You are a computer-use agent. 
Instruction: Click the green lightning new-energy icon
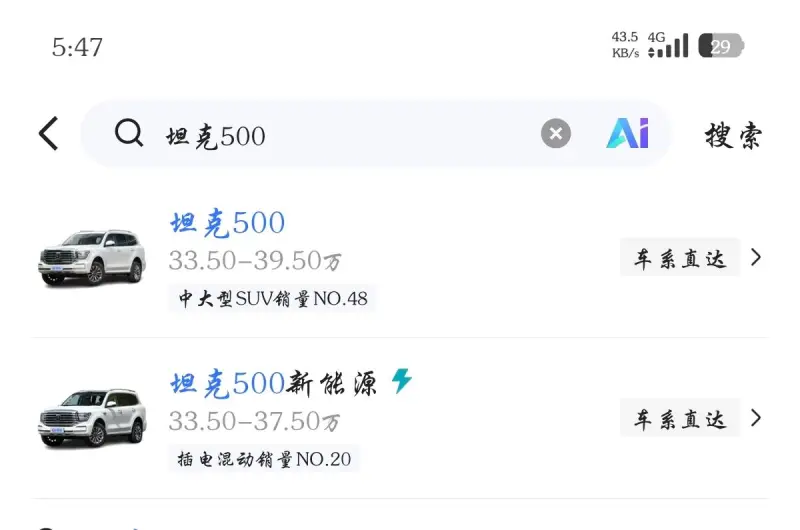[402, 381]
